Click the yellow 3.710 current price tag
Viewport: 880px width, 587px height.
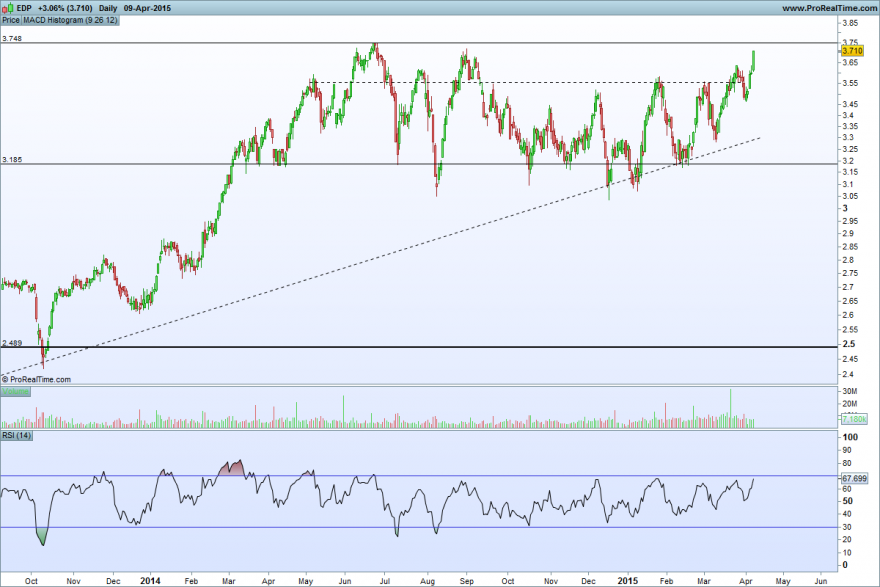click(852, 51)
